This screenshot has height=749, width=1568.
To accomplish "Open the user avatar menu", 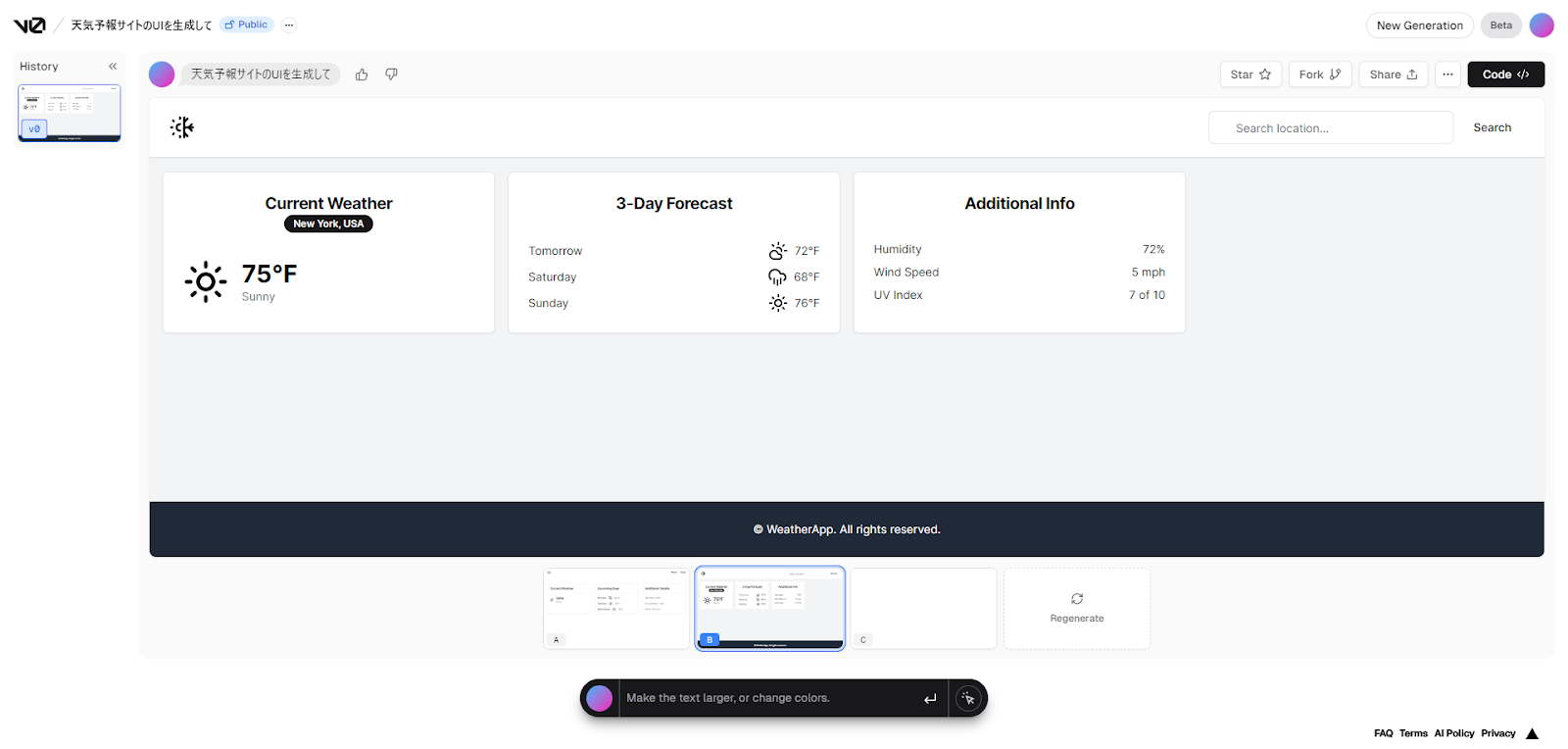I will click(x=1542, y=25).
